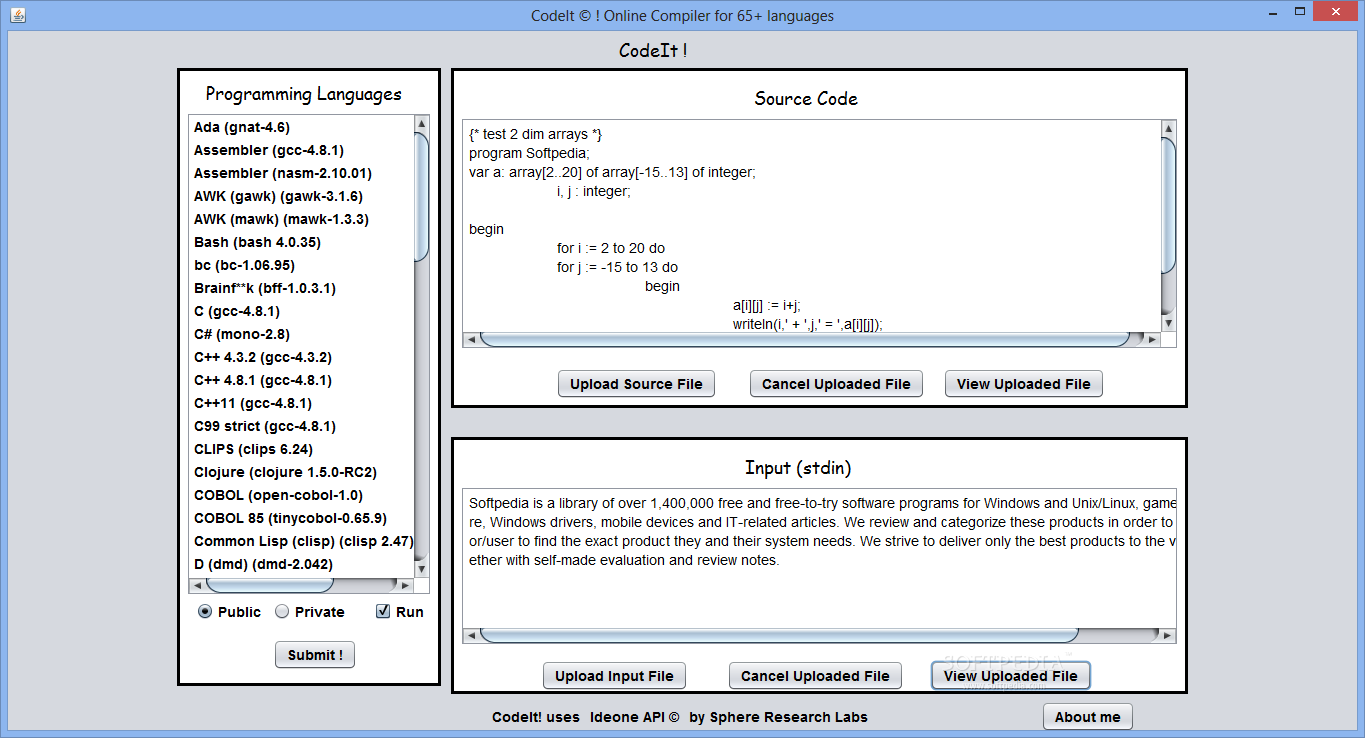Select the Public radio button
This screenshot has height=738, width=1365.
coord(205,612)
